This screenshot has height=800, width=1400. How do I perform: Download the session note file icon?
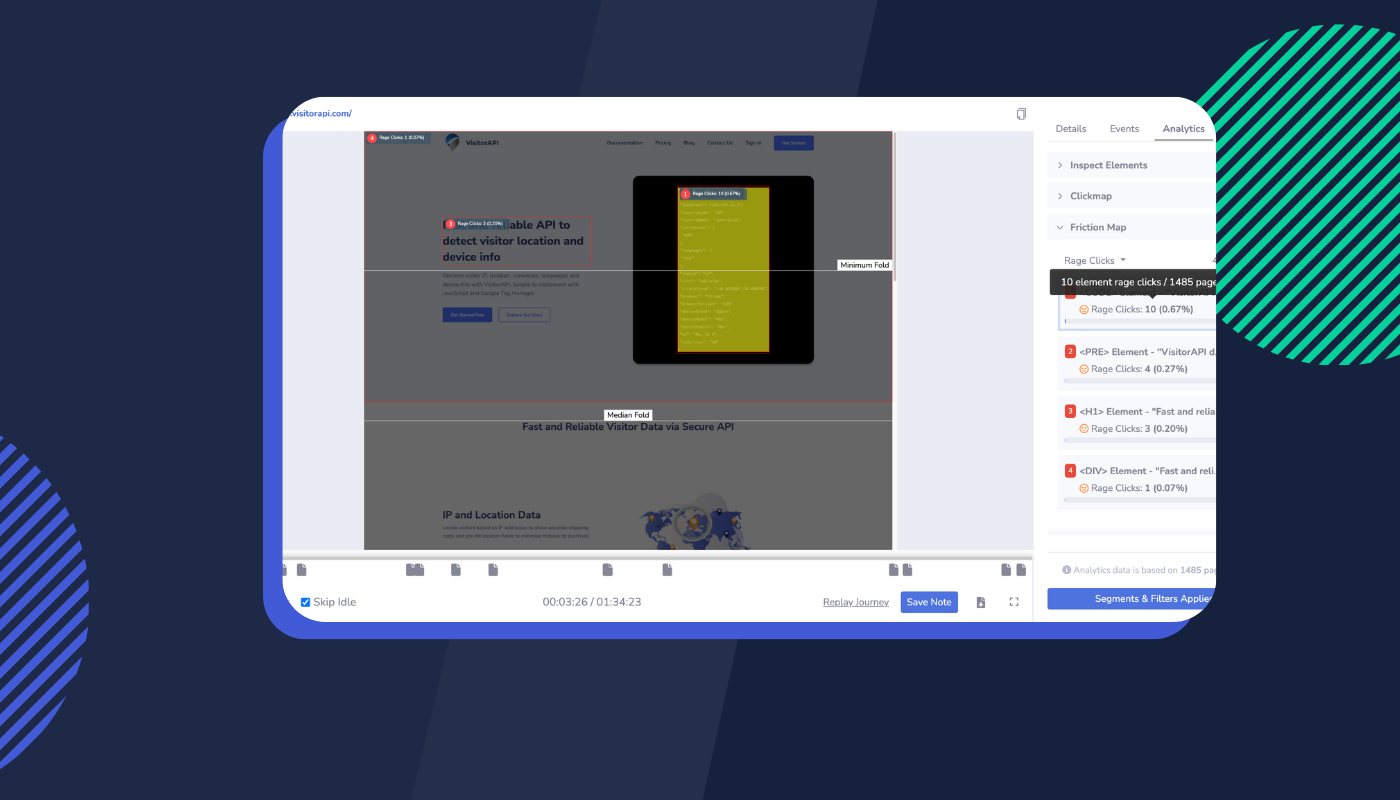pos(981,602)
